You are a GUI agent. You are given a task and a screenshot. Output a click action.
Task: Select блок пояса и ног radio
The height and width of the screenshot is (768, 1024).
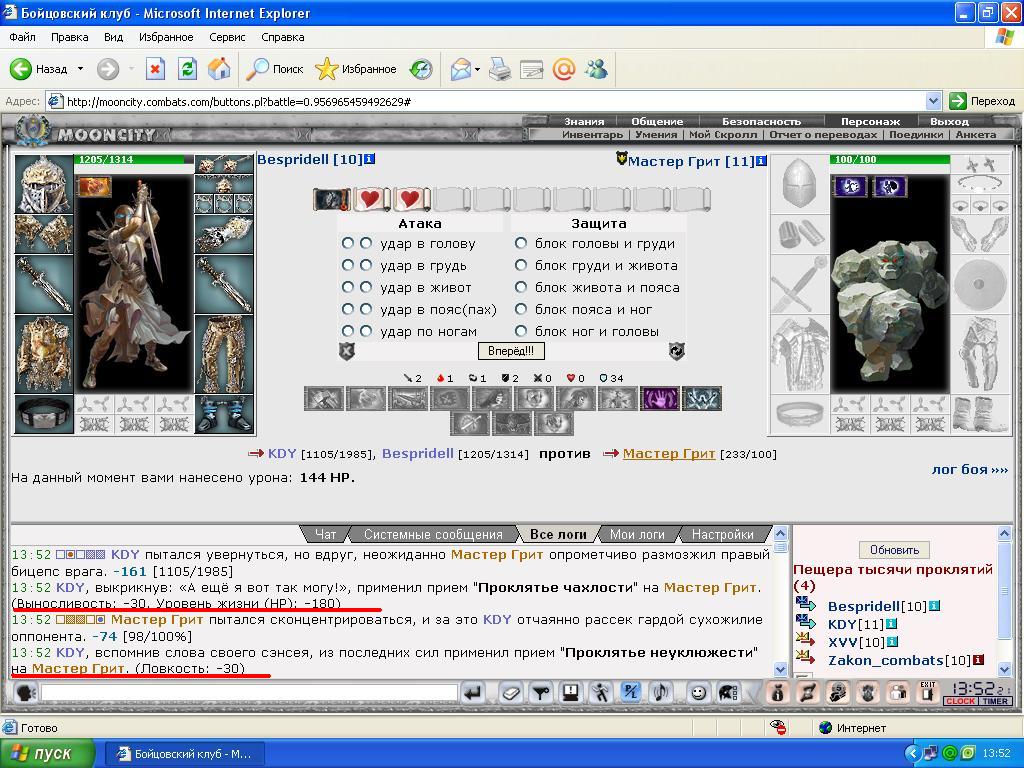point(520,309)
